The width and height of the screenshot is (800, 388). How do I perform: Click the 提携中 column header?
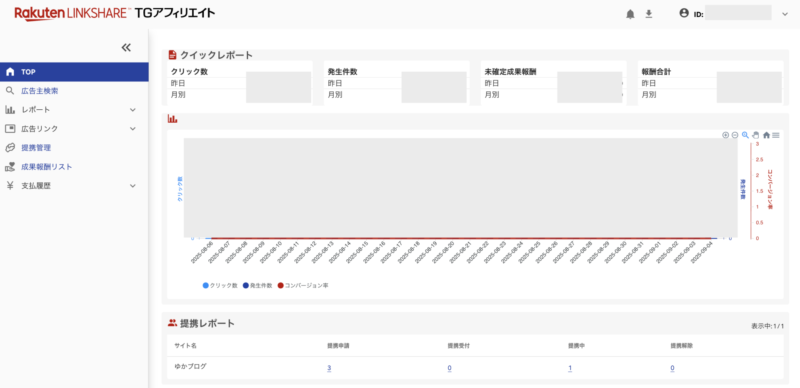tap(576, 346)
